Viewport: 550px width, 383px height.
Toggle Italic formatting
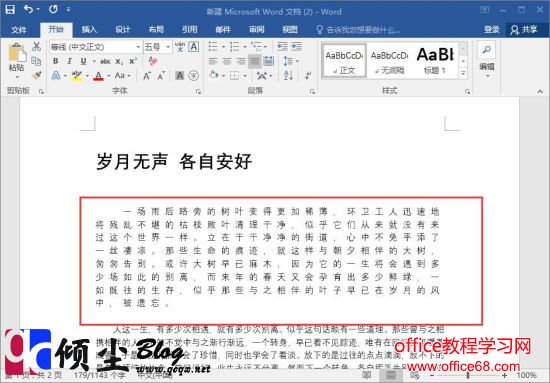69,61
